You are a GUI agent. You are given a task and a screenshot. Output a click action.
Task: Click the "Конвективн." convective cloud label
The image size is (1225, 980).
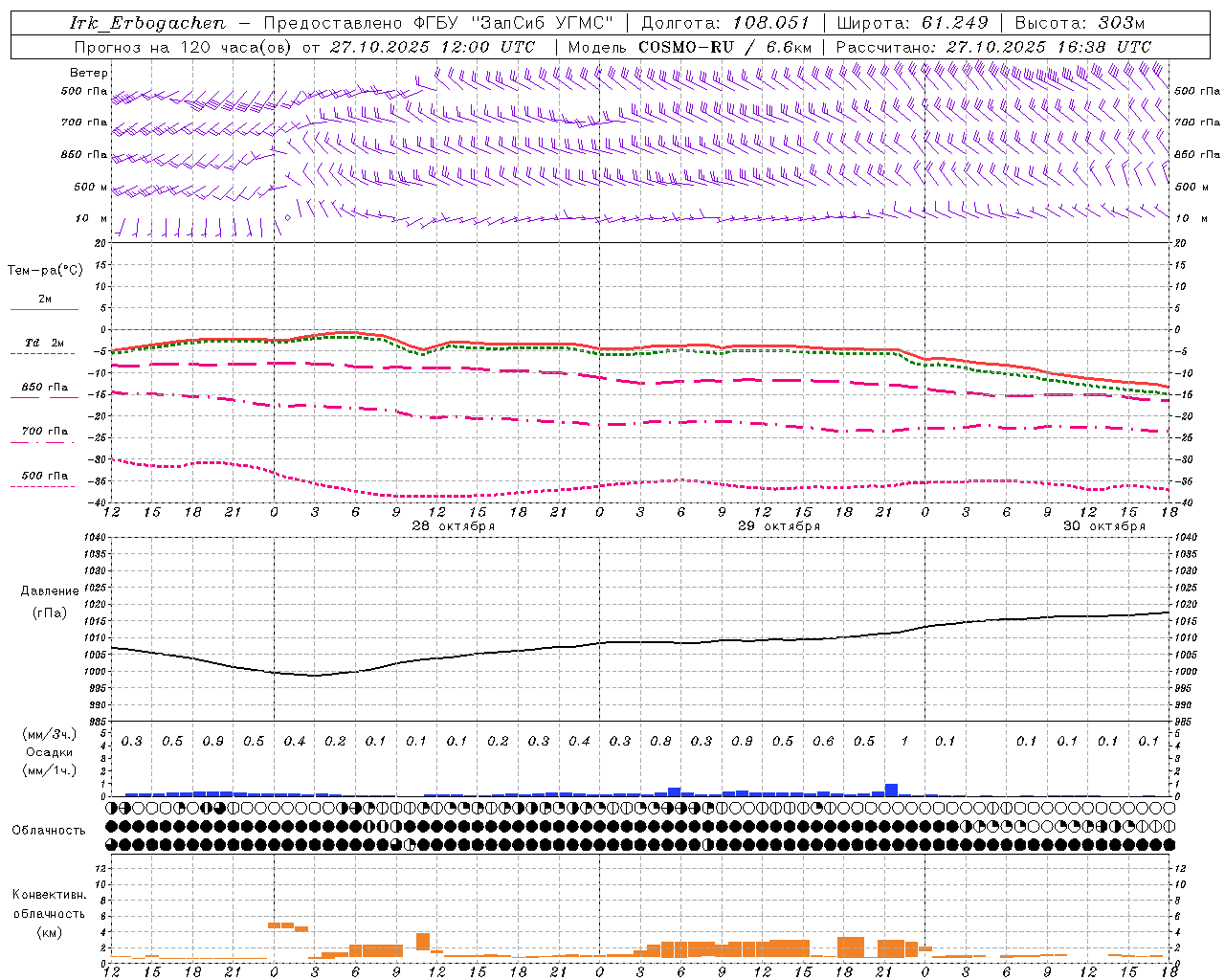point(49,895)
